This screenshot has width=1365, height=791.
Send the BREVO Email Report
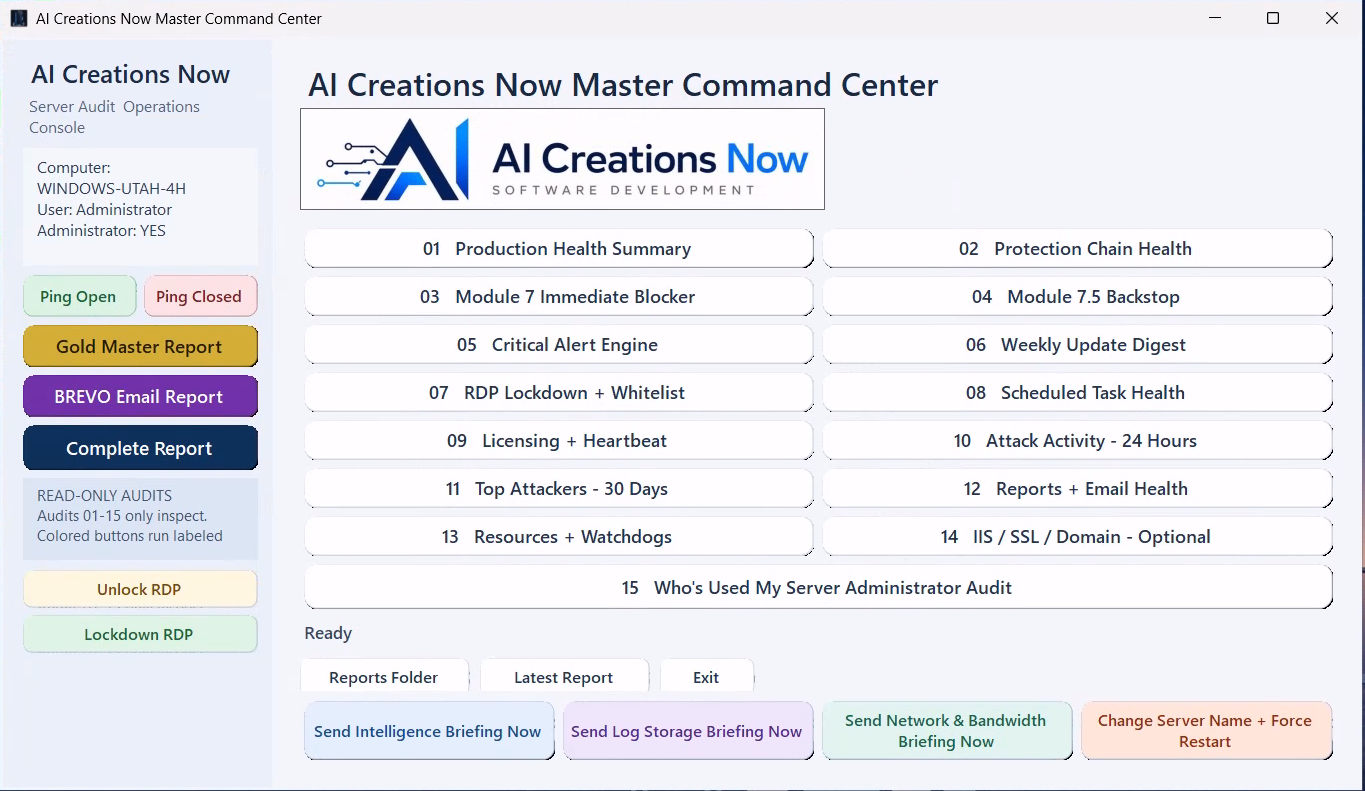(140, 397)
